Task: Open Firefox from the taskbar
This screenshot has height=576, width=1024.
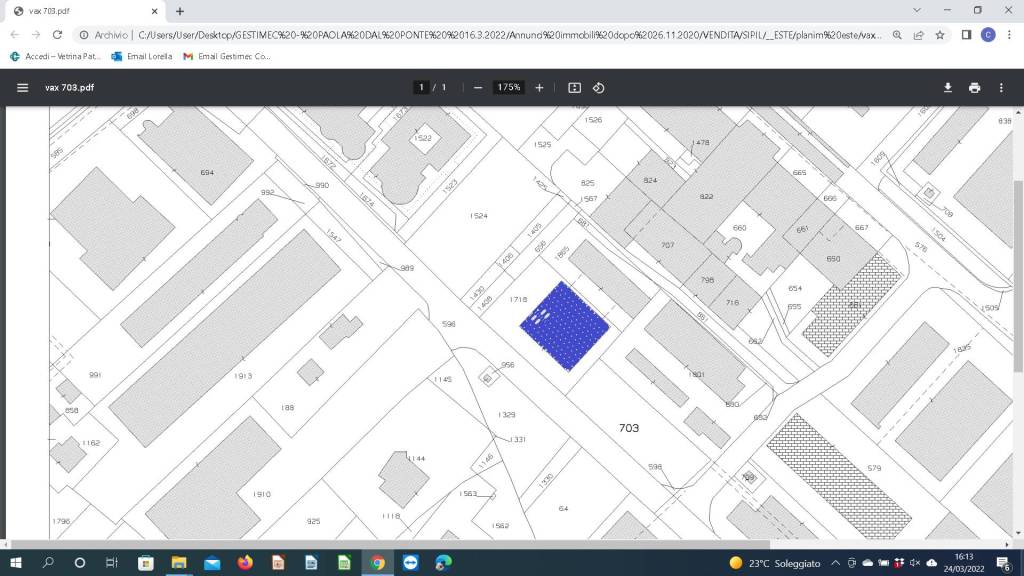Action: click(245, 563)
